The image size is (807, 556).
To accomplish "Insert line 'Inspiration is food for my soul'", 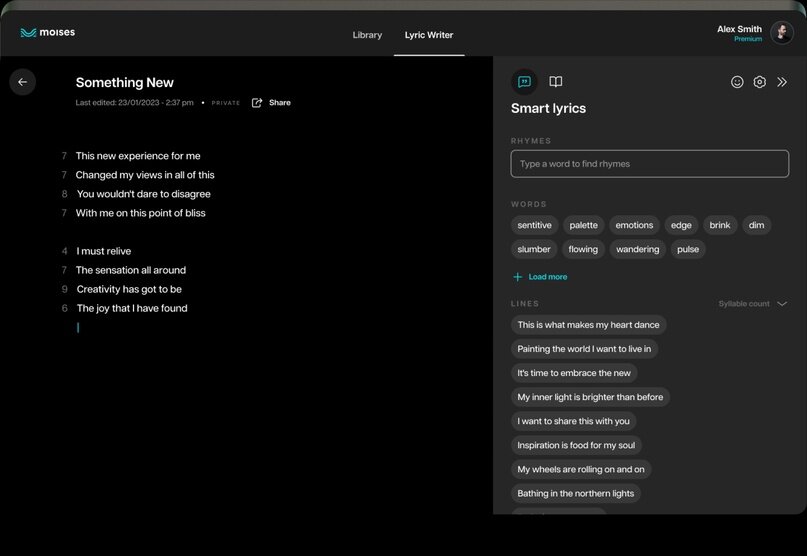I will point(576,445).
